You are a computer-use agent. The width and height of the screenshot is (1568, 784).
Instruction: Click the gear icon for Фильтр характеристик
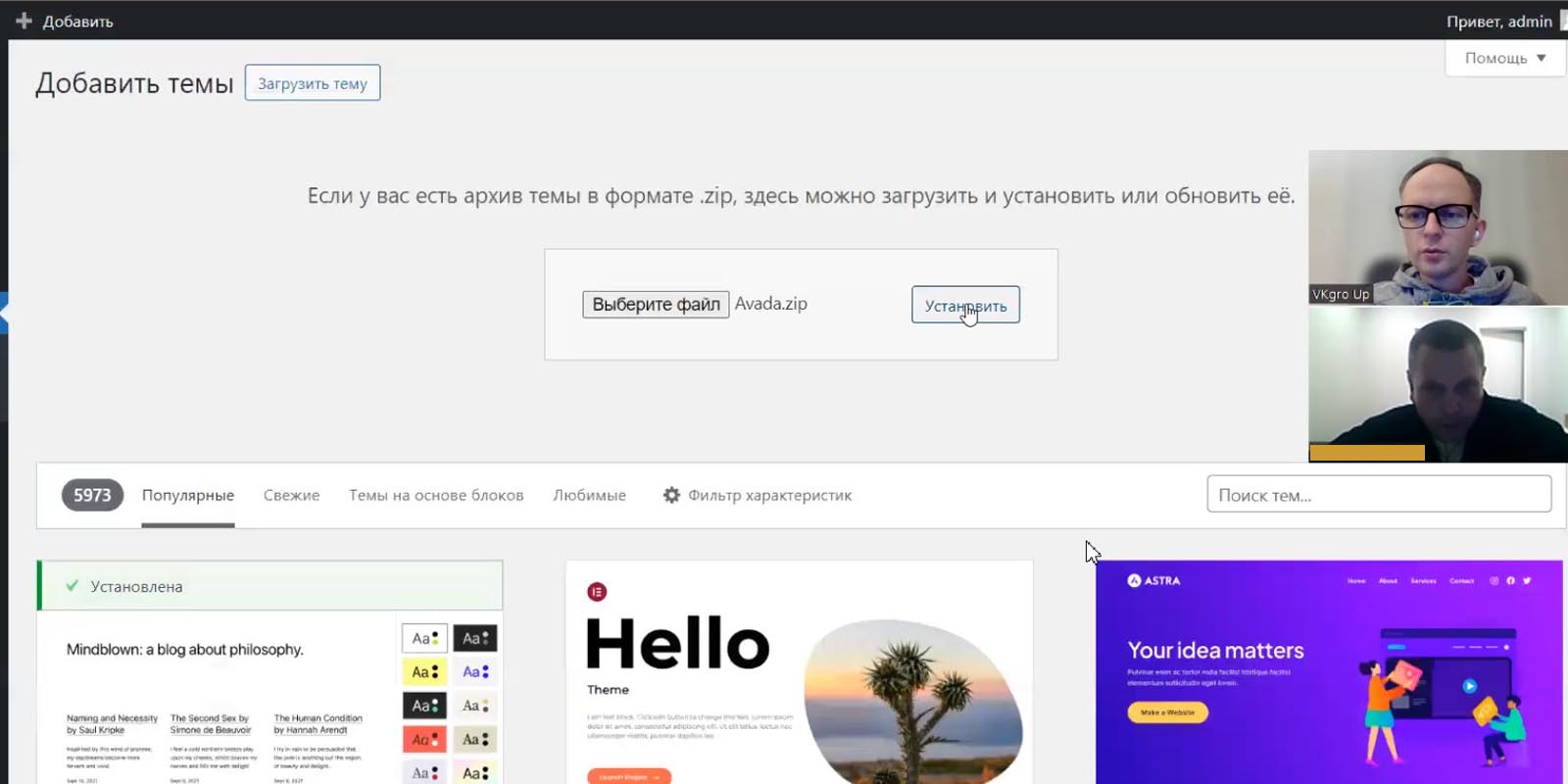671,495
